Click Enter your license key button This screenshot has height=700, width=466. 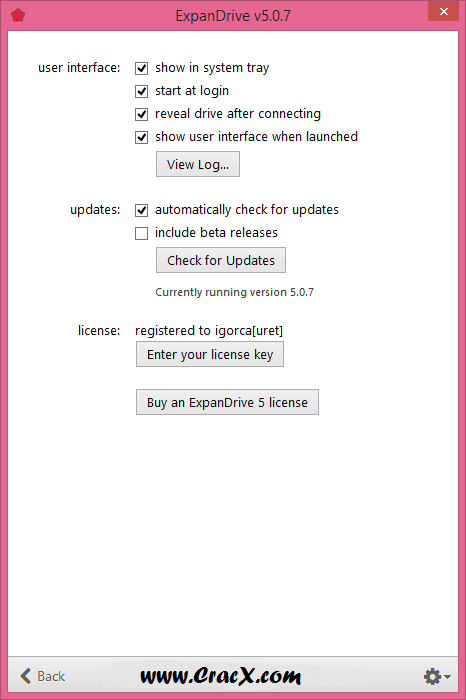(x=210, y=354)
